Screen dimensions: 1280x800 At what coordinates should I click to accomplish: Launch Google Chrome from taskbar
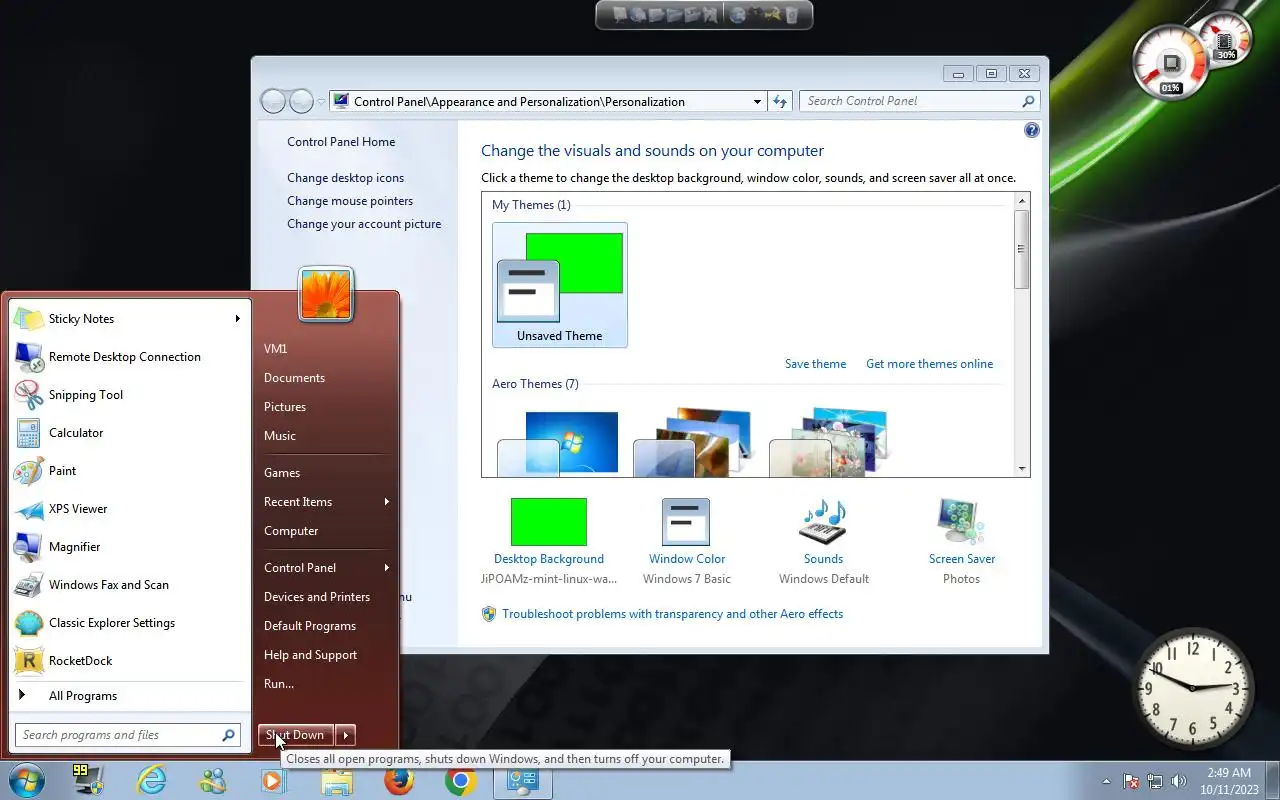coord(461,780)
